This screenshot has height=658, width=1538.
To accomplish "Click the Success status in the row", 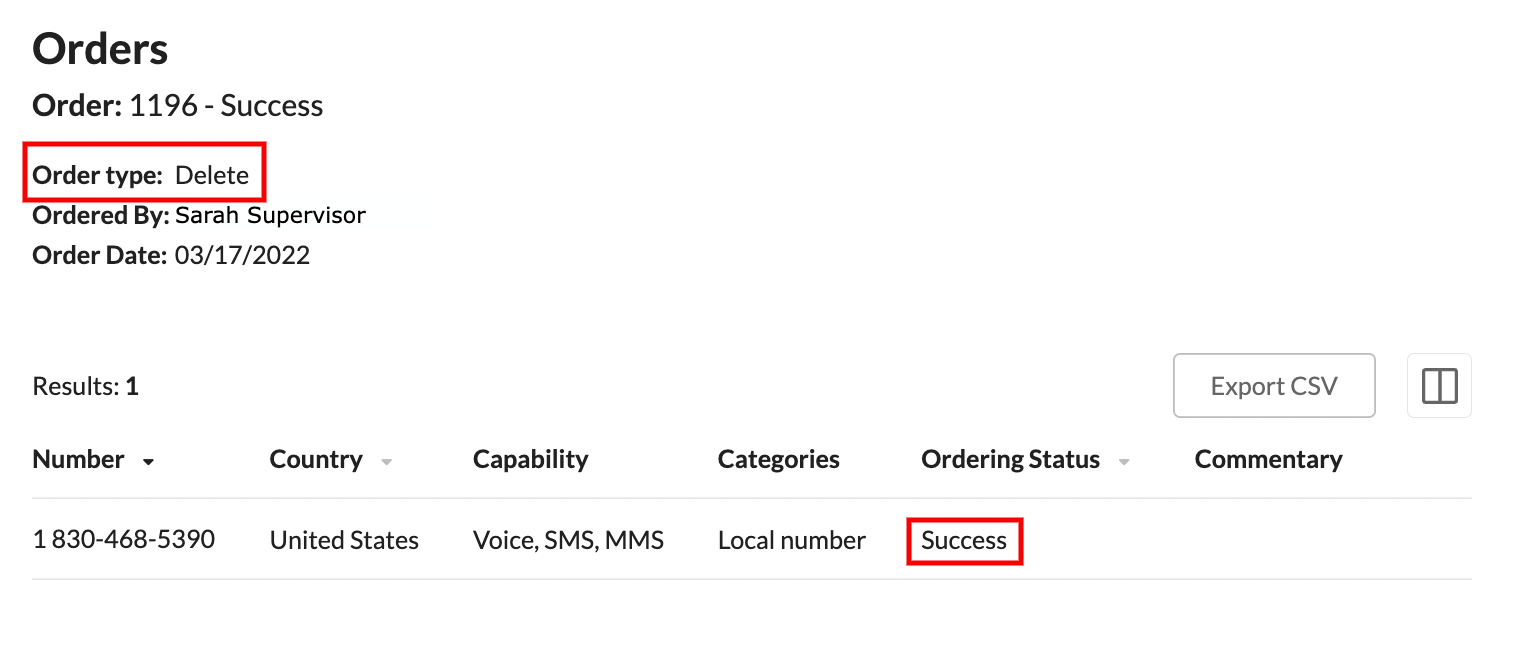I will tap(964, 541).
